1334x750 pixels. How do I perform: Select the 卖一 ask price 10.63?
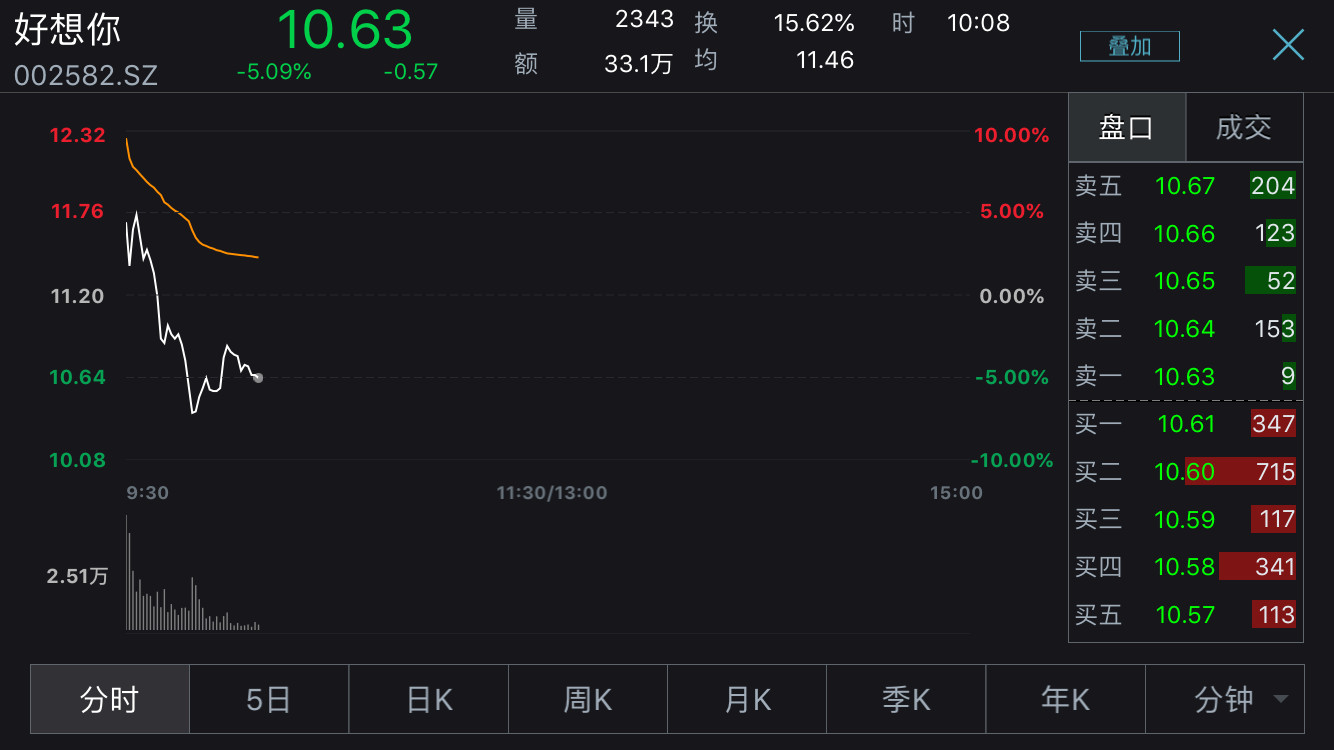point(1185,376)
